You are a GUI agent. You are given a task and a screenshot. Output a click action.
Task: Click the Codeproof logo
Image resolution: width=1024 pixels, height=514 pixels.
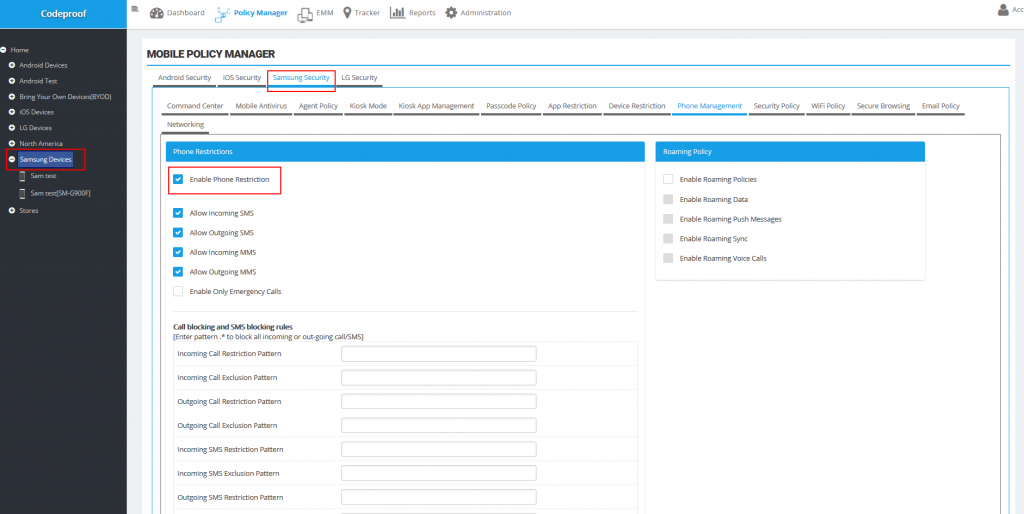[63, 14]
